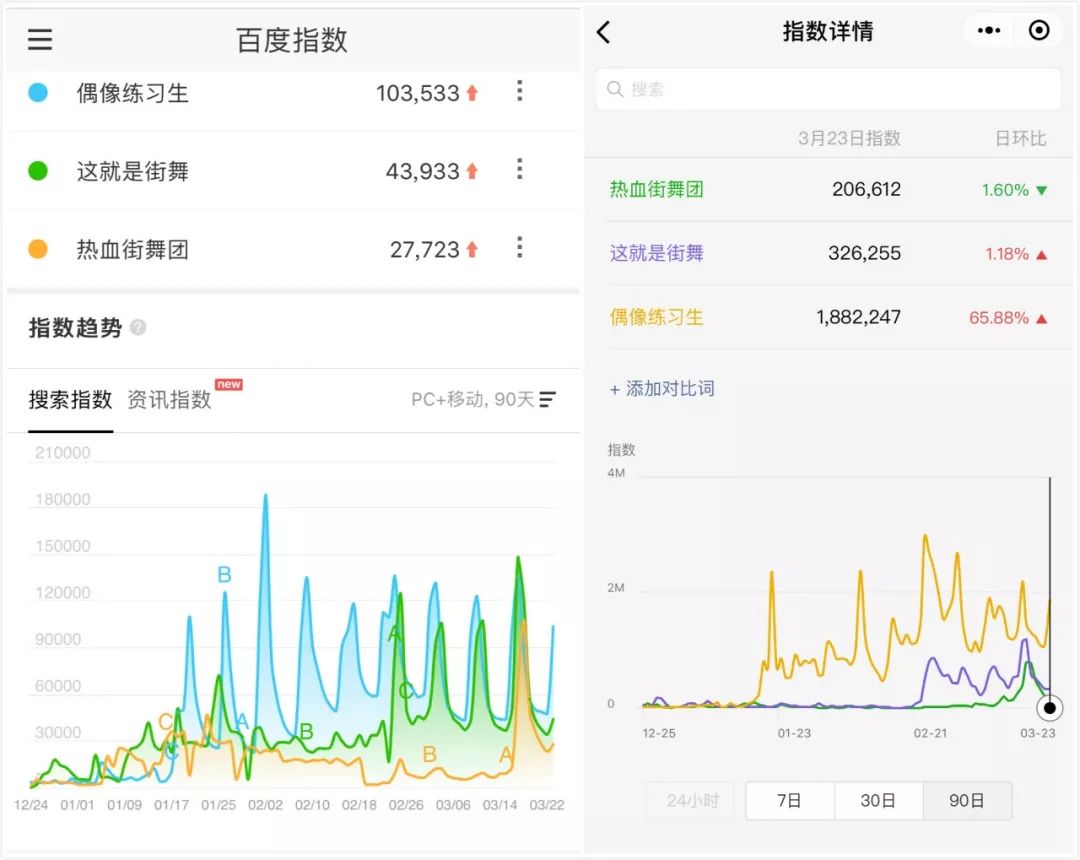Open the hamburger menu in 百度指数

pyautogui.click(x=40, y=40)
